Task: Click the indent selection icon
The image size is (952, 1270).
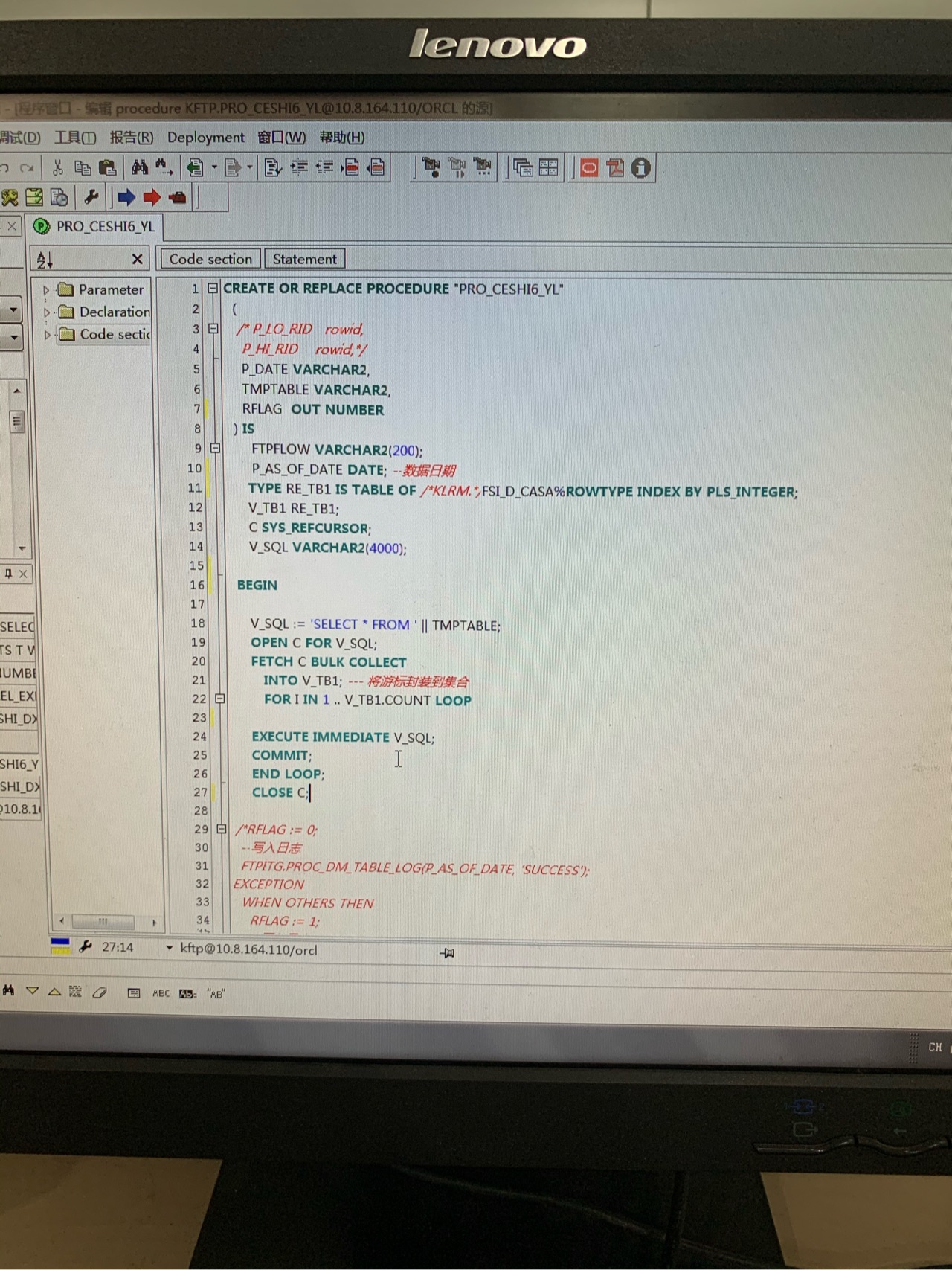Action: click(299, 168)
